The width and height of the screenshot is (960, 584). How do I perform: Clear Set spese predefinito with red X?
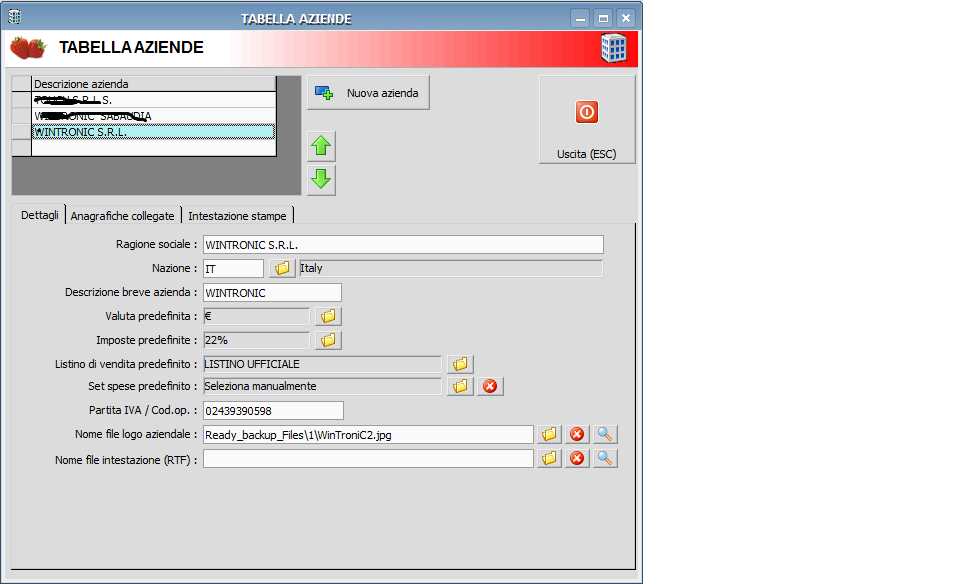click(x=490, y=386)
